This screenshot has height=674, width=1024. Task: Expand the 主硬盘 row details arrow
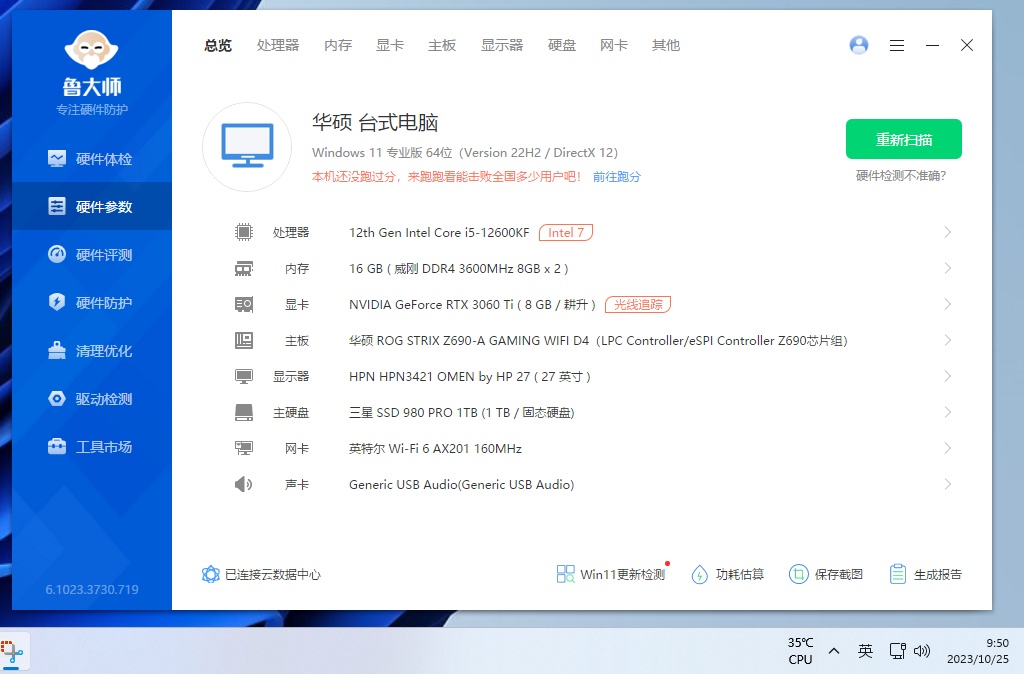(x=947, y=412)
